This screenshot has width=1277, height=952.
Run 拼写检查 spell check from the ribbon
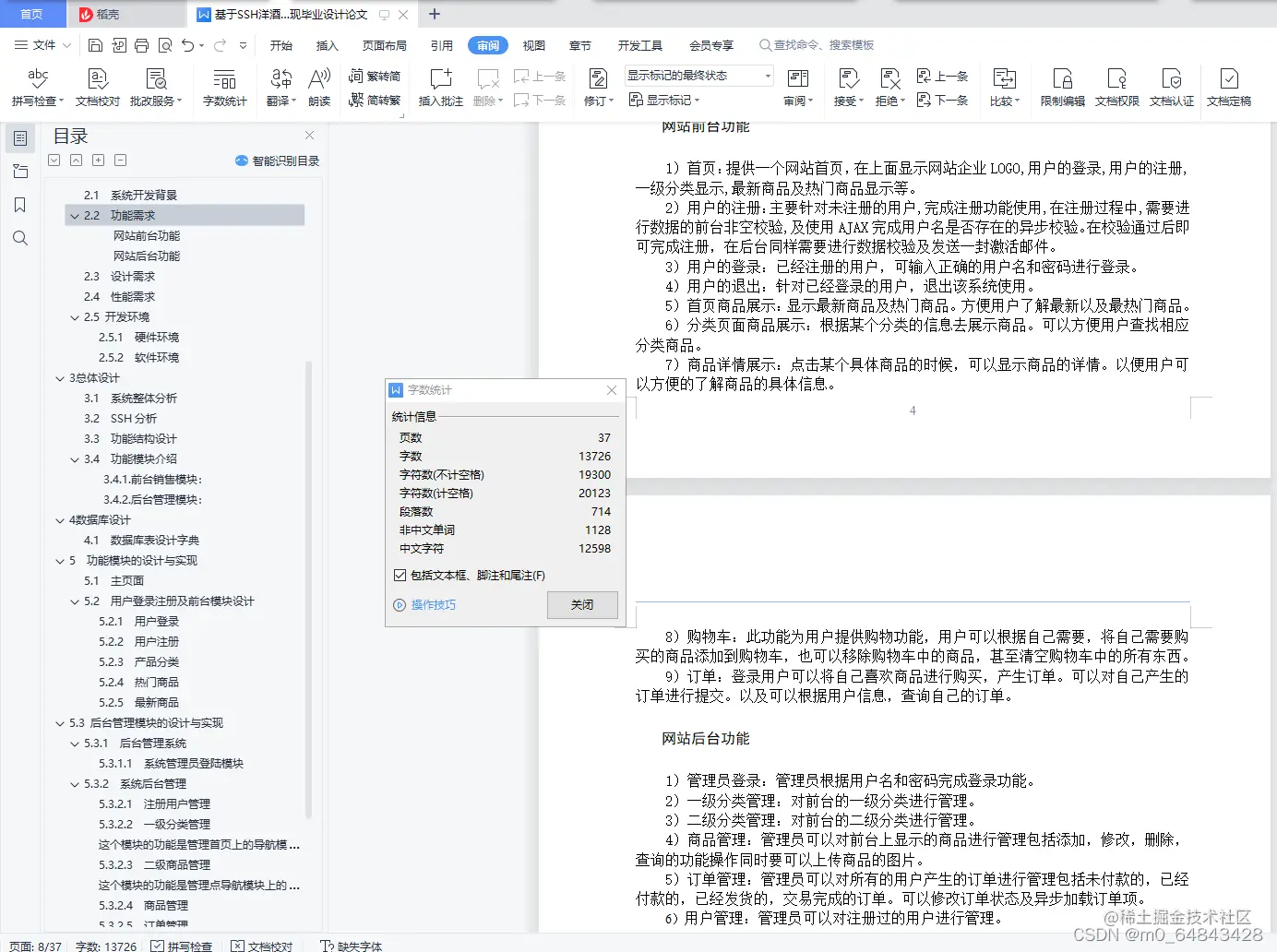pos(37,88)
